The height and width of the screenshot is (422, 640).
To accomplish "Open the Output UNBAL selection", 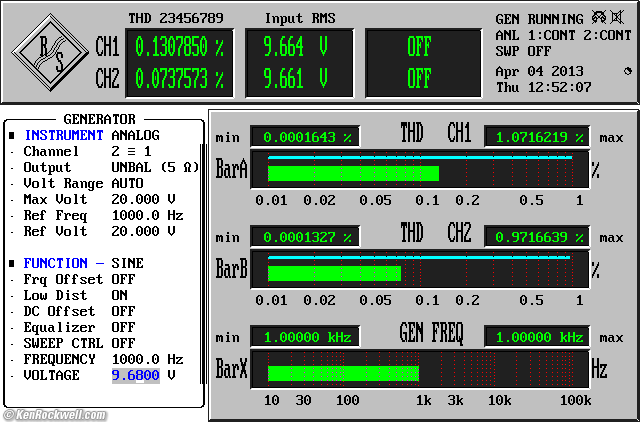I will point(147,167).
